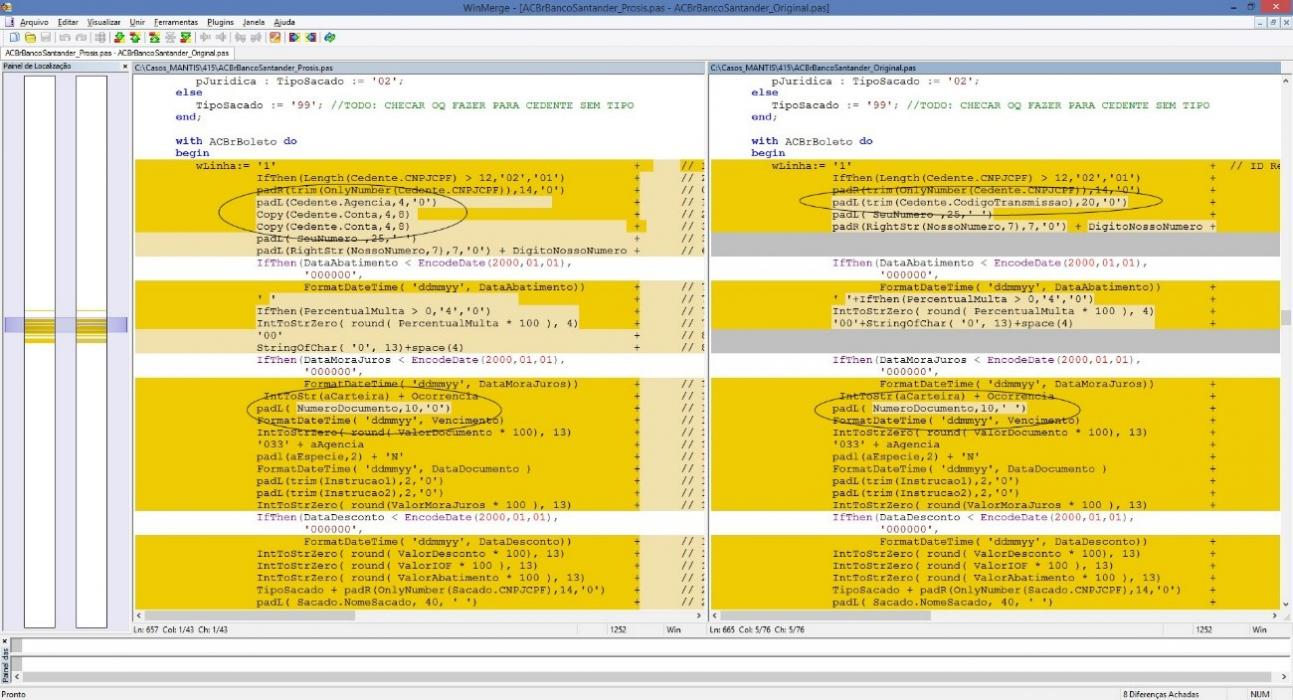Open the Janela menu
The height and width of the screenshot is (700, 1293).
coord(254,21)
